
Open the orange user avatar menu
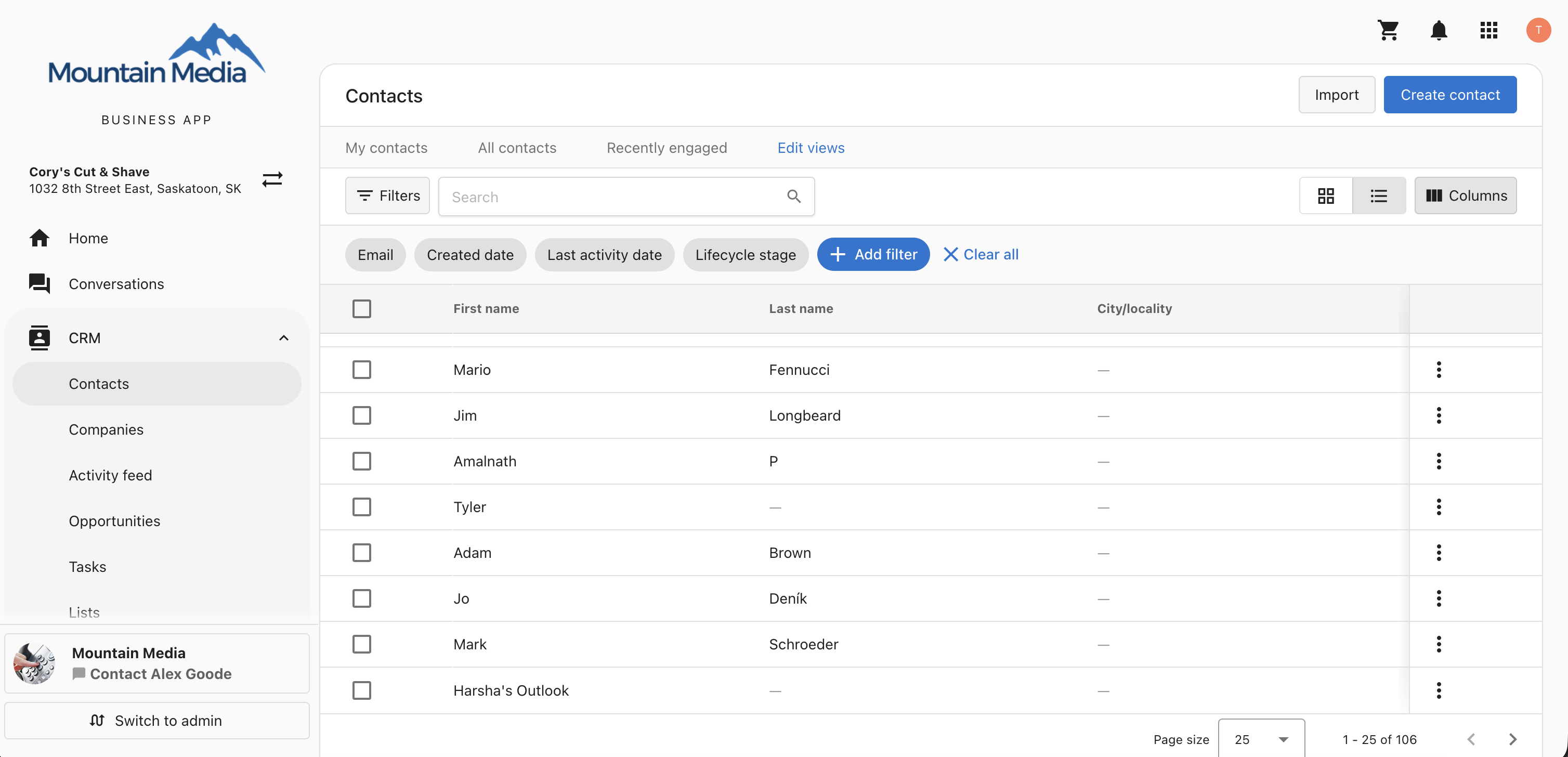[x=1538, y=30]
